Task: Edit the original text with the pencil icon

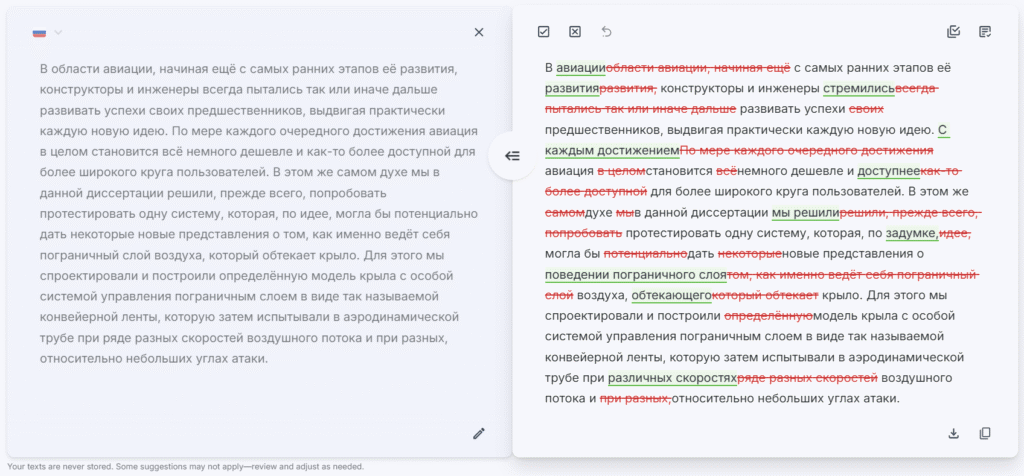Action: click(x=479, y=433)
